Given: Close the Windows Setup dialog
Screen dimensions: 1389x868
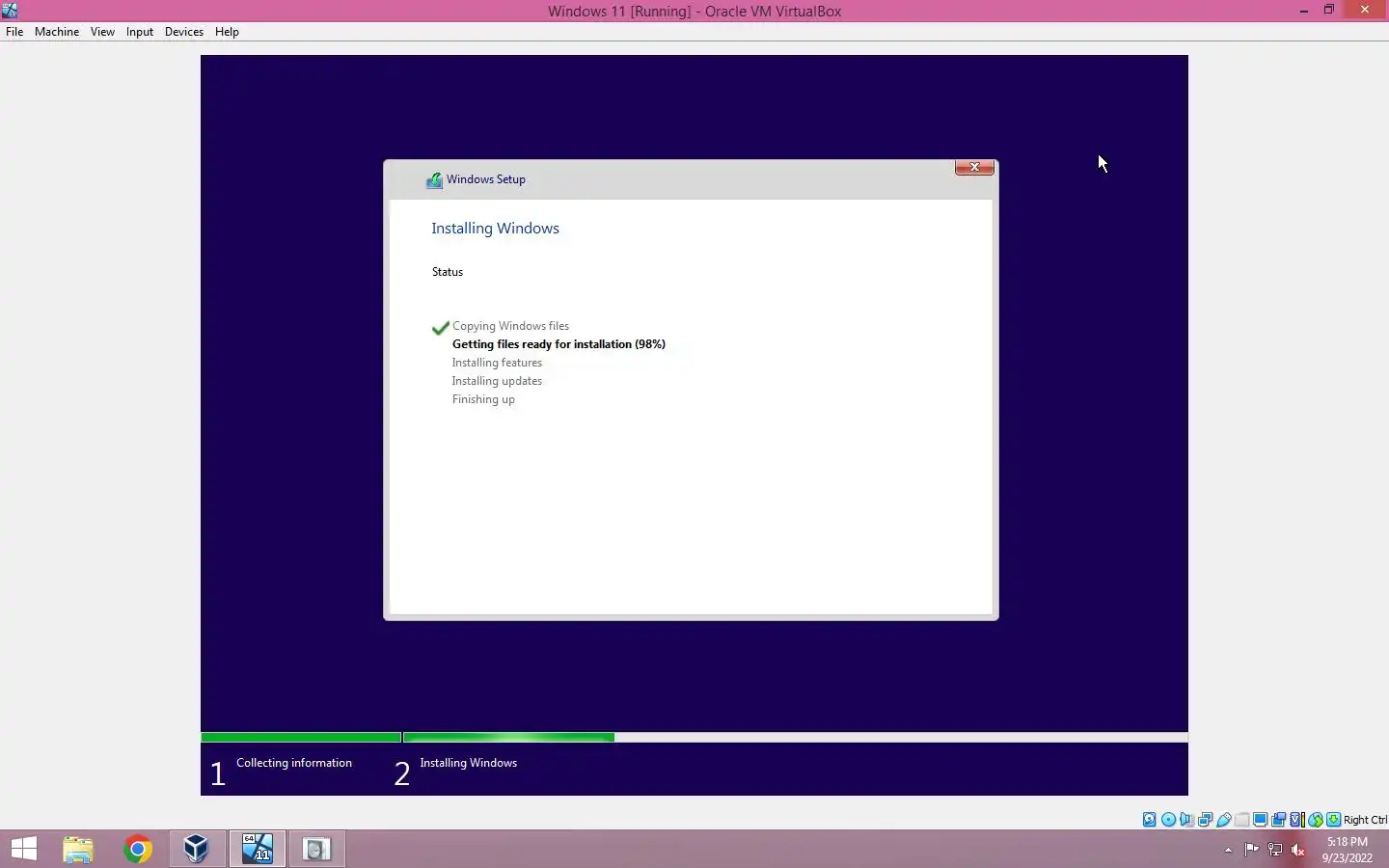Looking at the screenshot, I should pyautogui.click(x=974, y=167).
